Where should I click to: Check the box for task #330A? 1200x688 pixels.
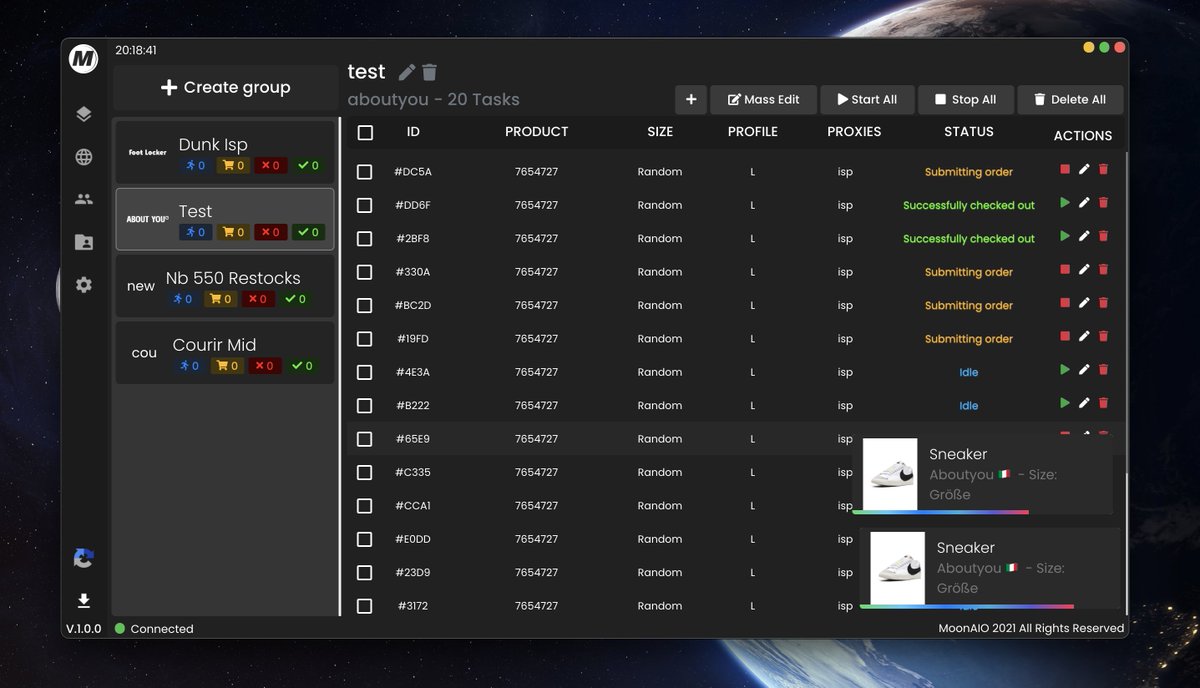pos(365,272)
